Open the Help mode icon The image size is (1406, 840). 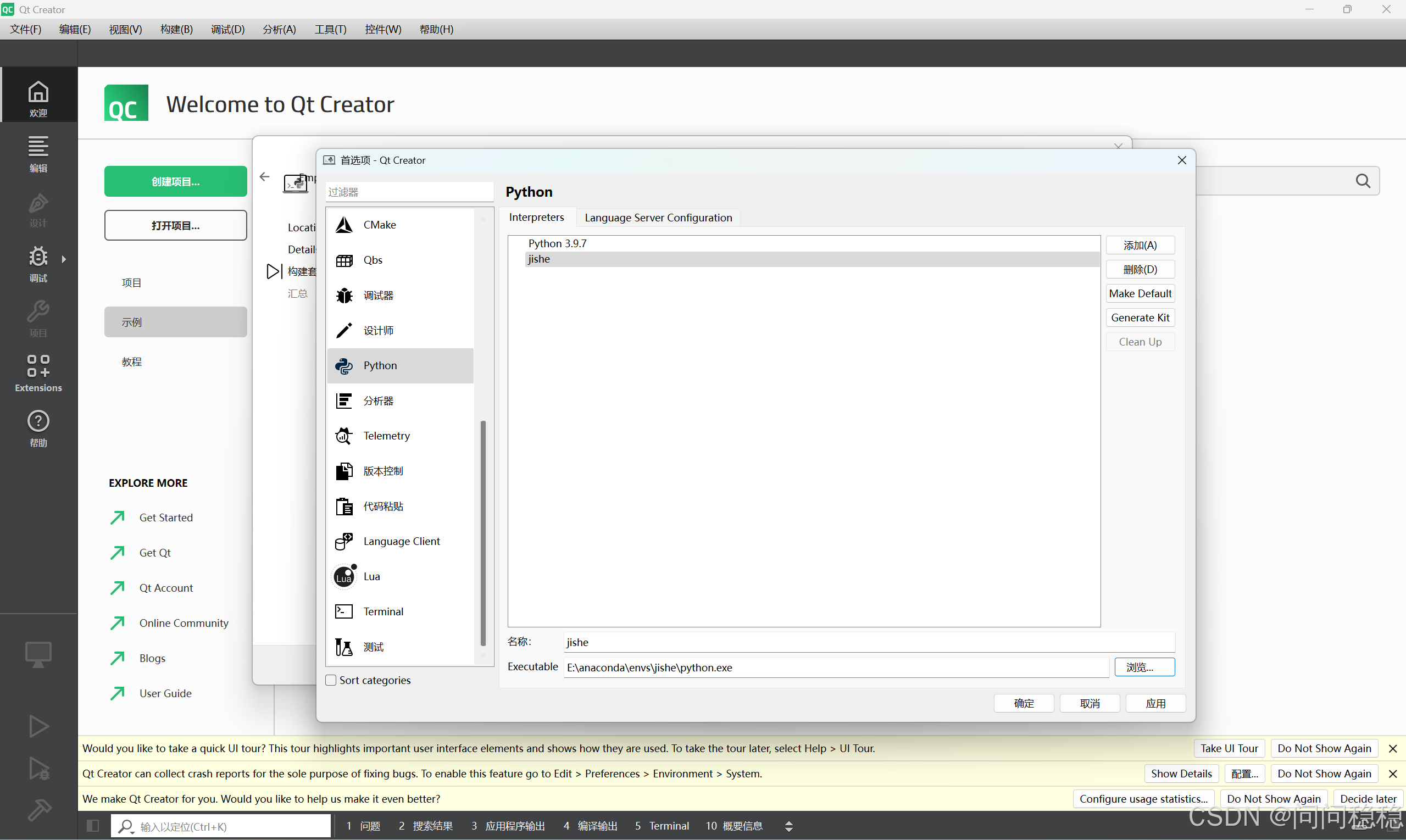click(38, 428)
